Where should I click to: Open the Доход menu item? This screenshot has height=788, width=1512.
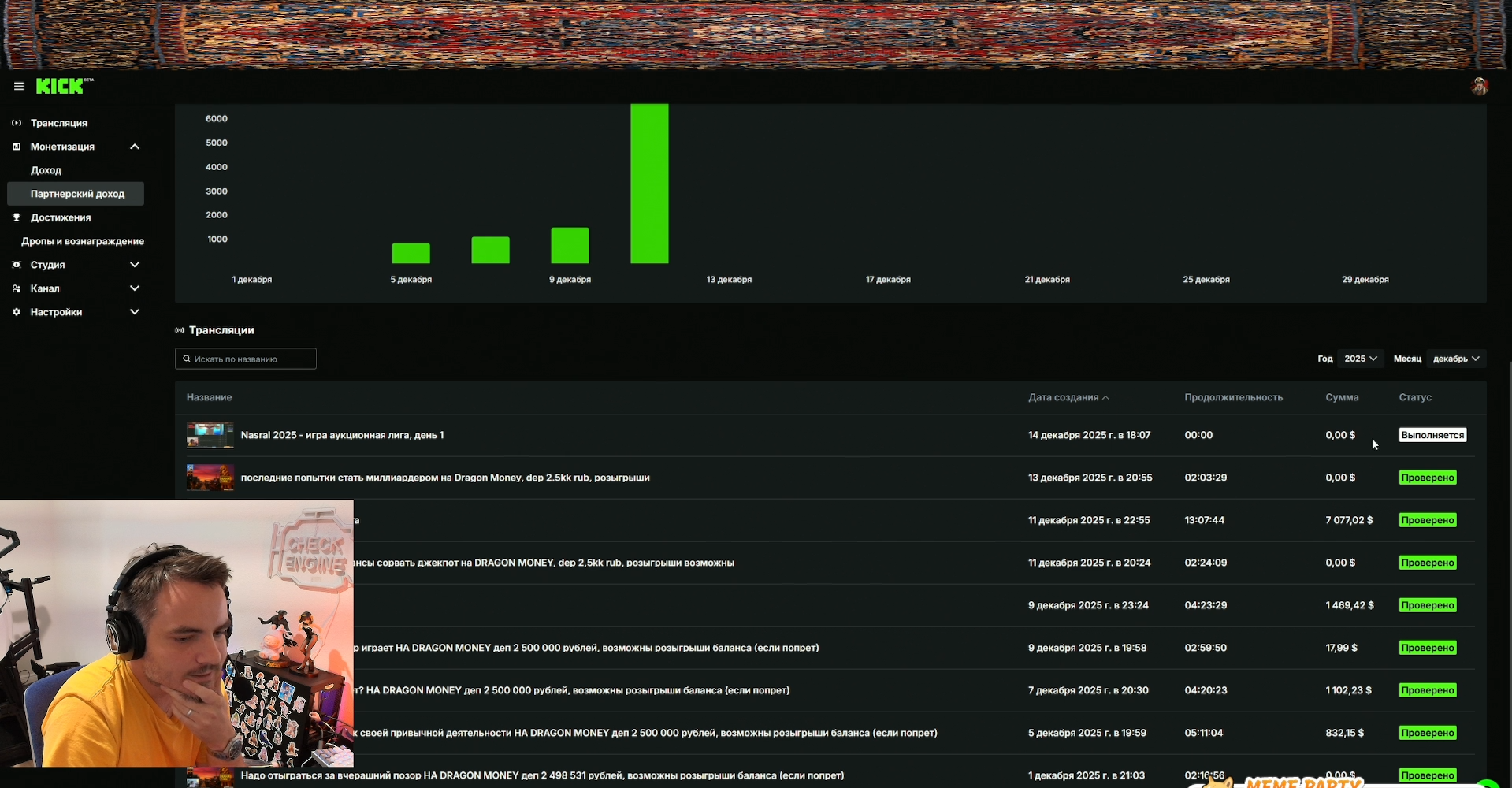[46, 170]
